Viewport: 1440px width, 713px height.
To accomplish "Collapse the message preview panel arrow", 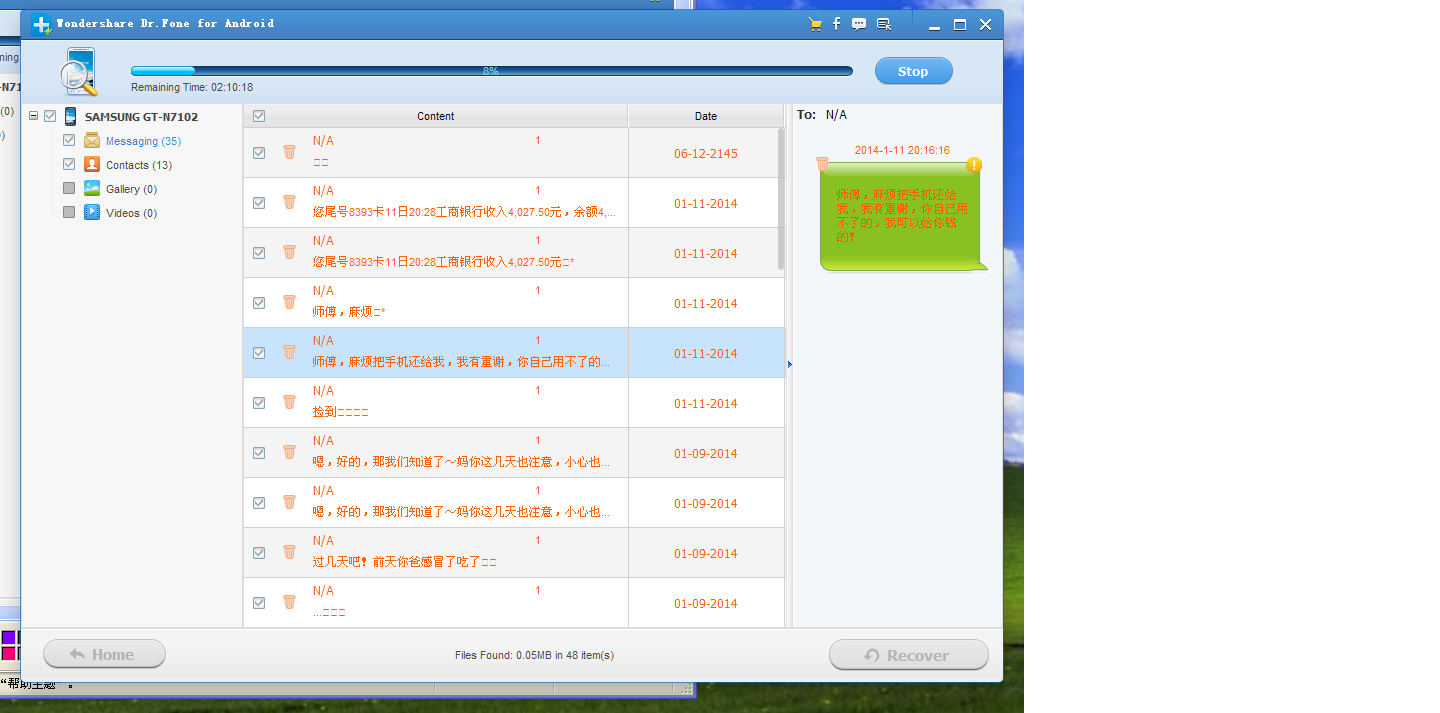I will coord(789,364).
